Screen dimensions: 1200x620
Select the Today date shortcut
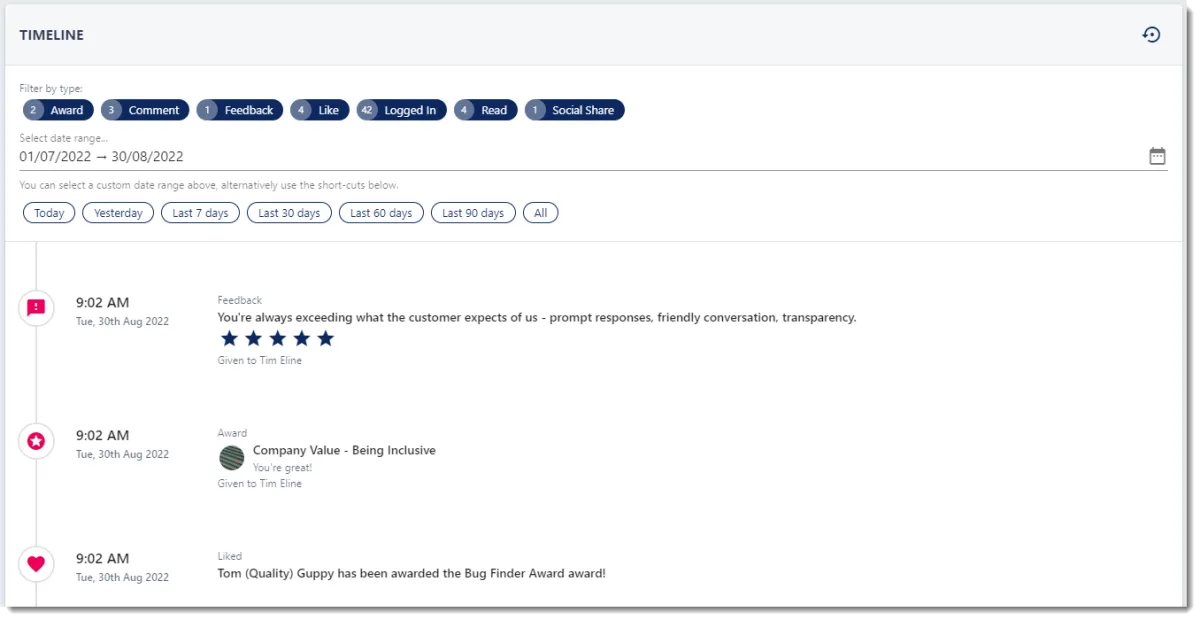[49, 213]
